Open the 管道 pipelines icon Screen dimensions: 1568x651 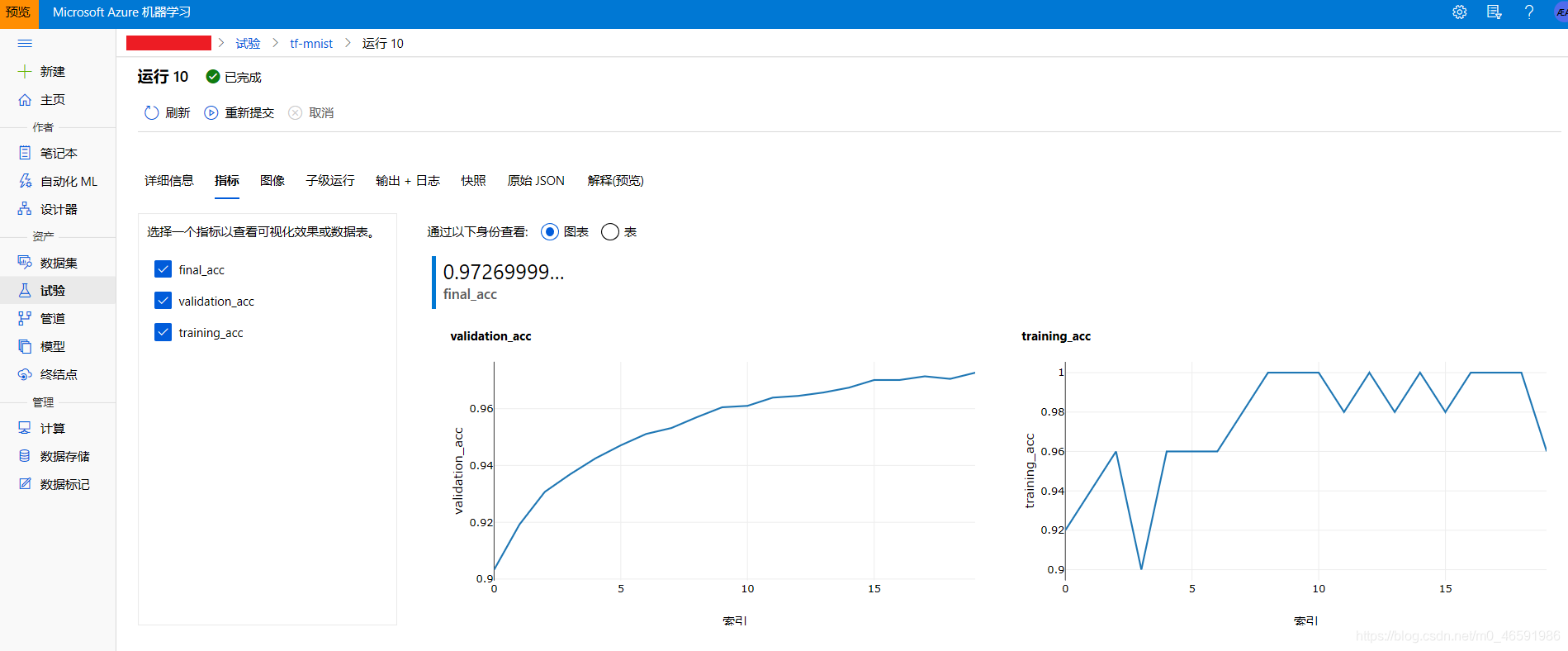pyautogui.click(x=25, y=318)
